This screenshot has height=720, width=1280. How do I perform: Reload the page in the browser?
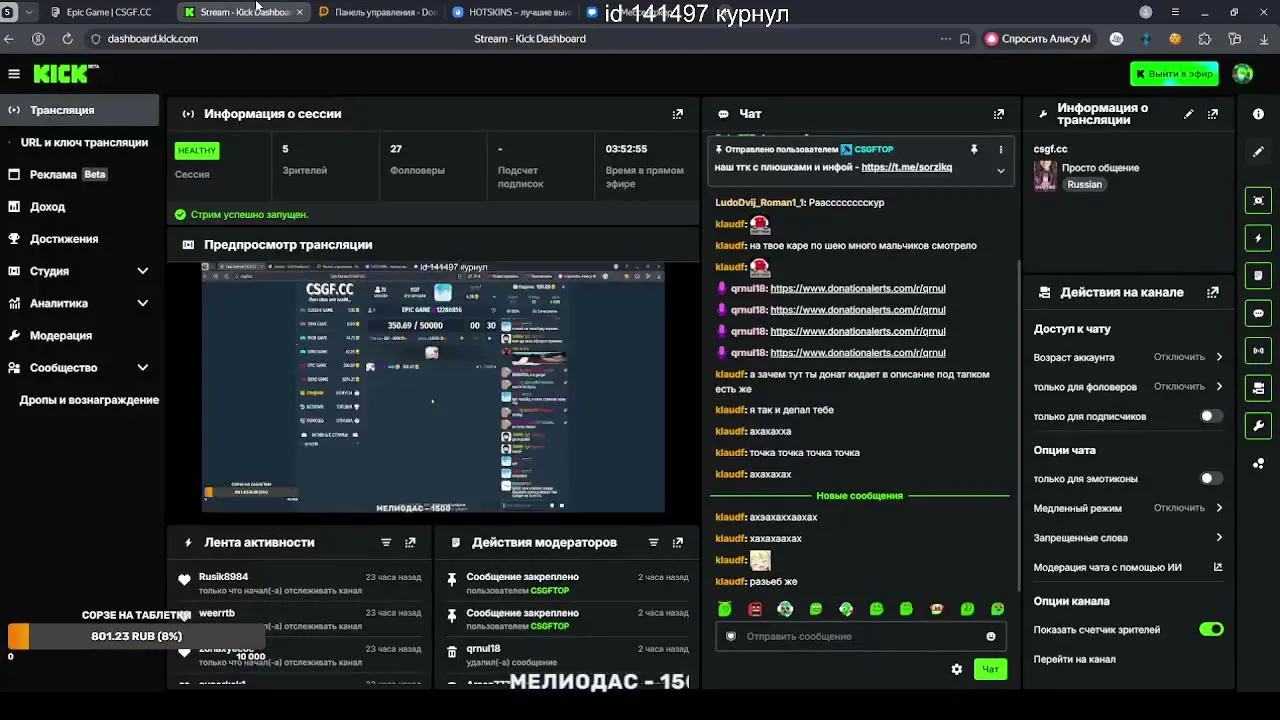pos(67,39)
